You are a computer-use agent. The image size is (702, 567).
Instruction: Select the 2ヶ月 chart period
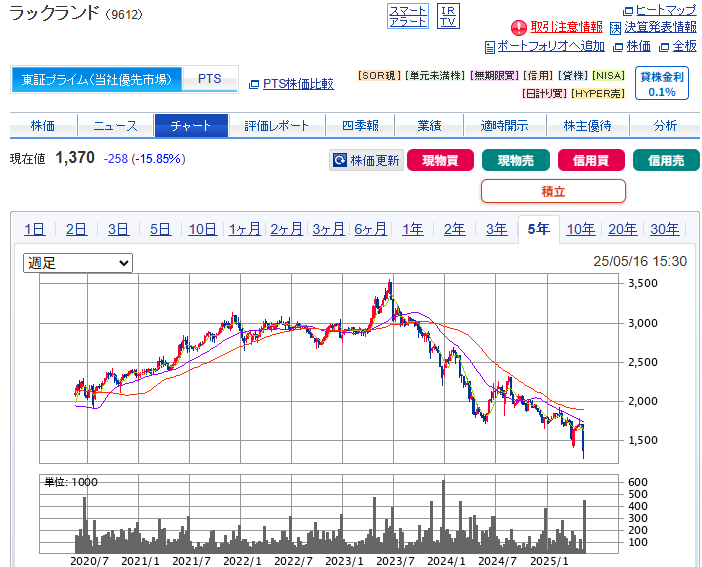[x=287, y=229]
